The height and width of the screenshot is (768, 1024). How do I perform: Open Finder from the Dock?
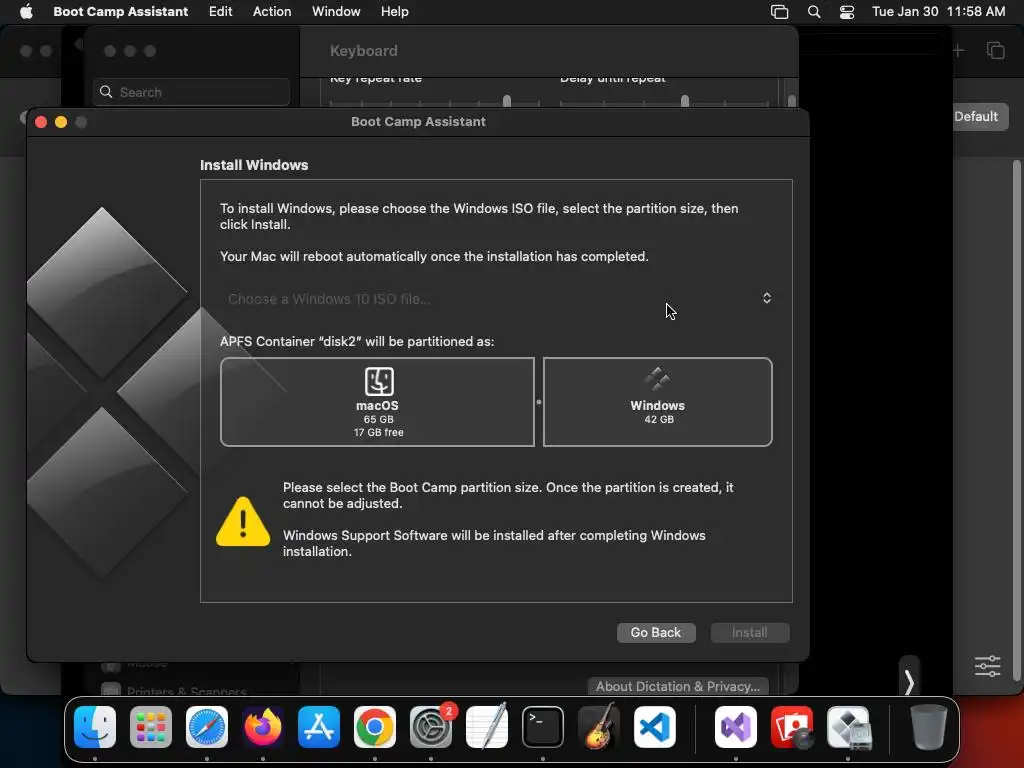coord(95,727)
